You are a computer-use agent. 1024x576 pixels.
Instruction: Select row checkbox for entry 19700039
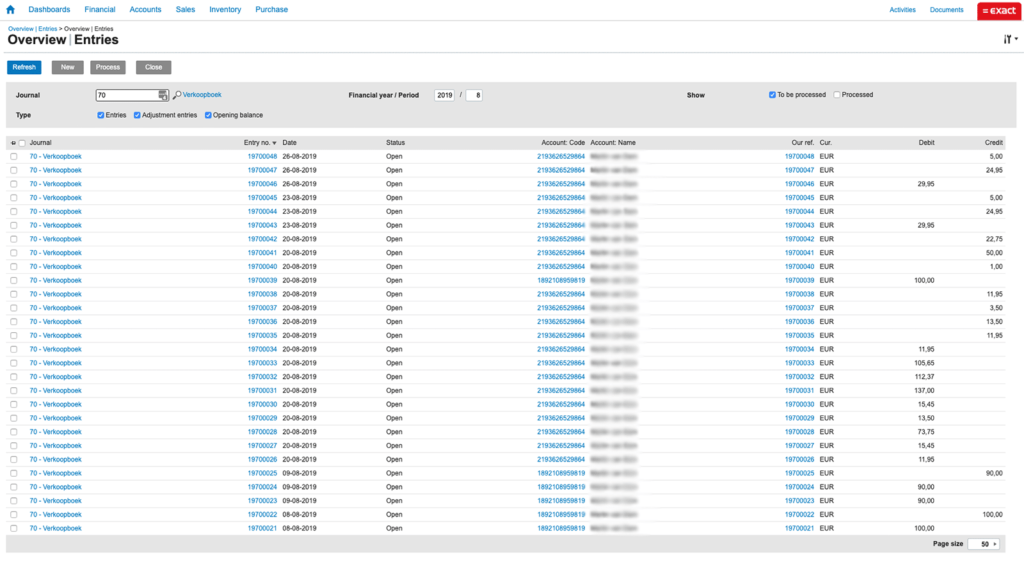14,281
